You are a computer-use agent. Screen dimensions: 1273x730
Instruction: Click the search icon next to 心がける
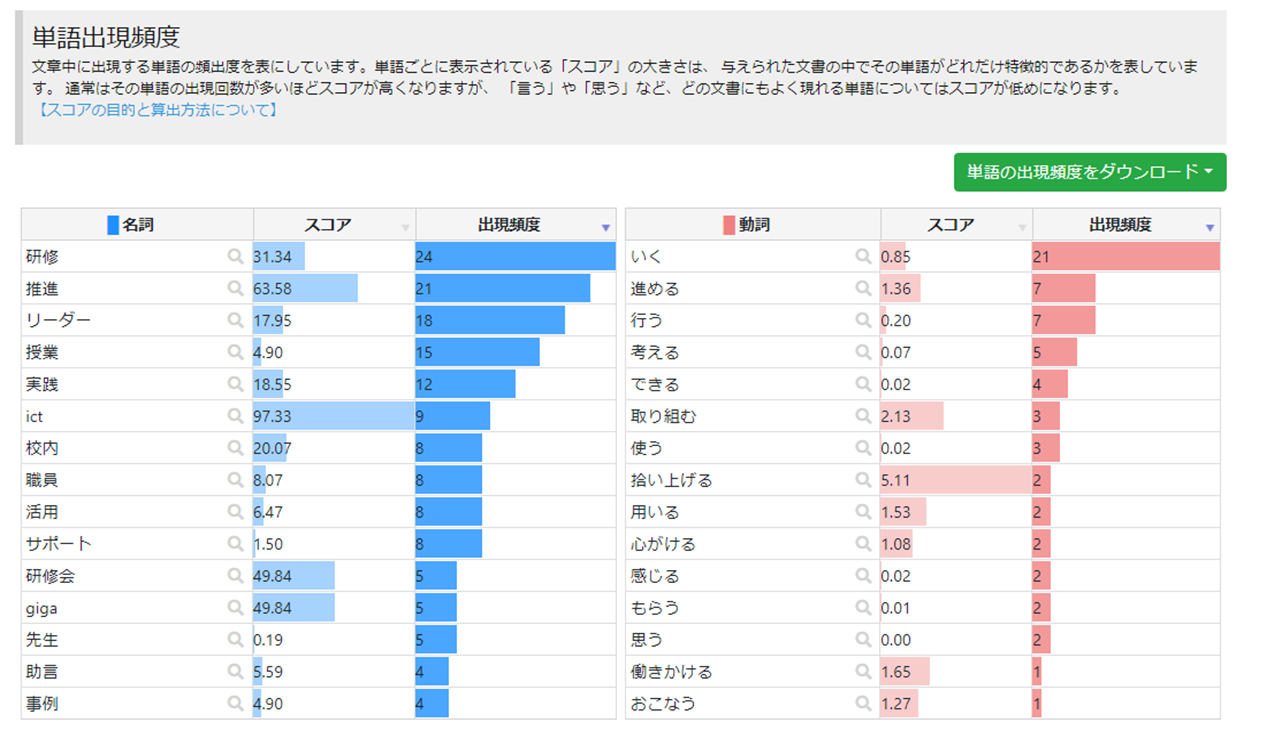863,544
